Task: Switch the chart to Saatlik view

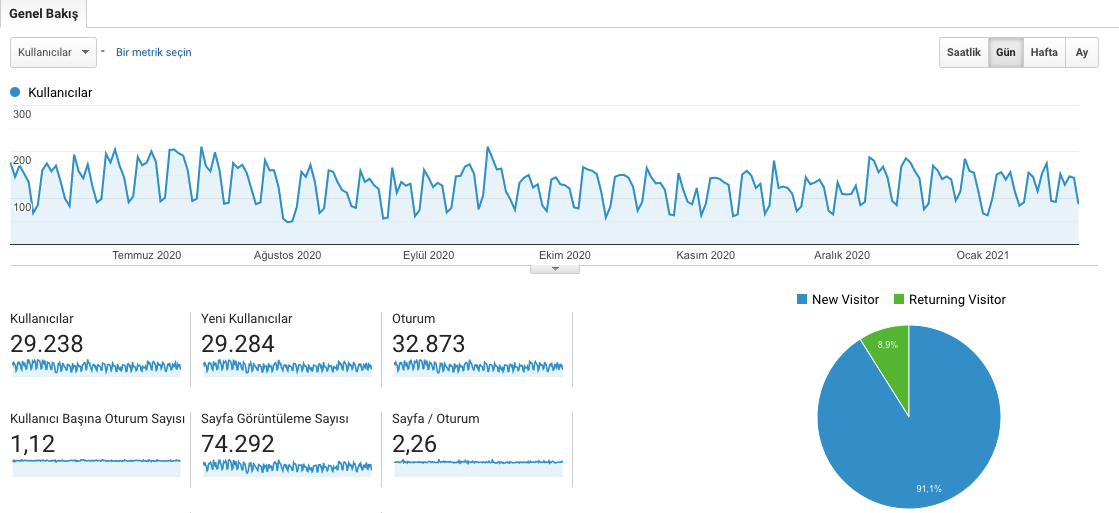Action: click(963, 53)
